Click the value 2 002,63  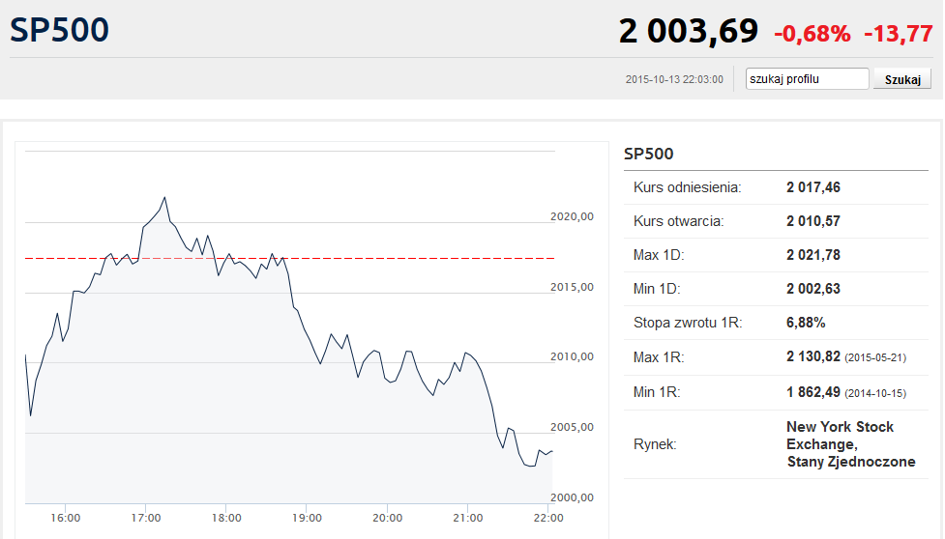tap(813, 289)
